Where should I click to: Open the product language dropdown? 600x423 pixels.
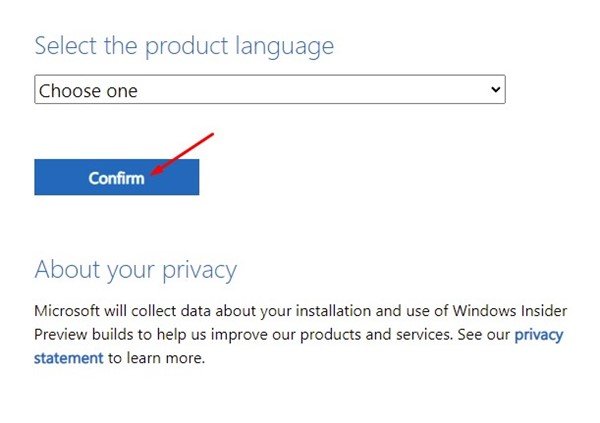[x=269, y=91]
